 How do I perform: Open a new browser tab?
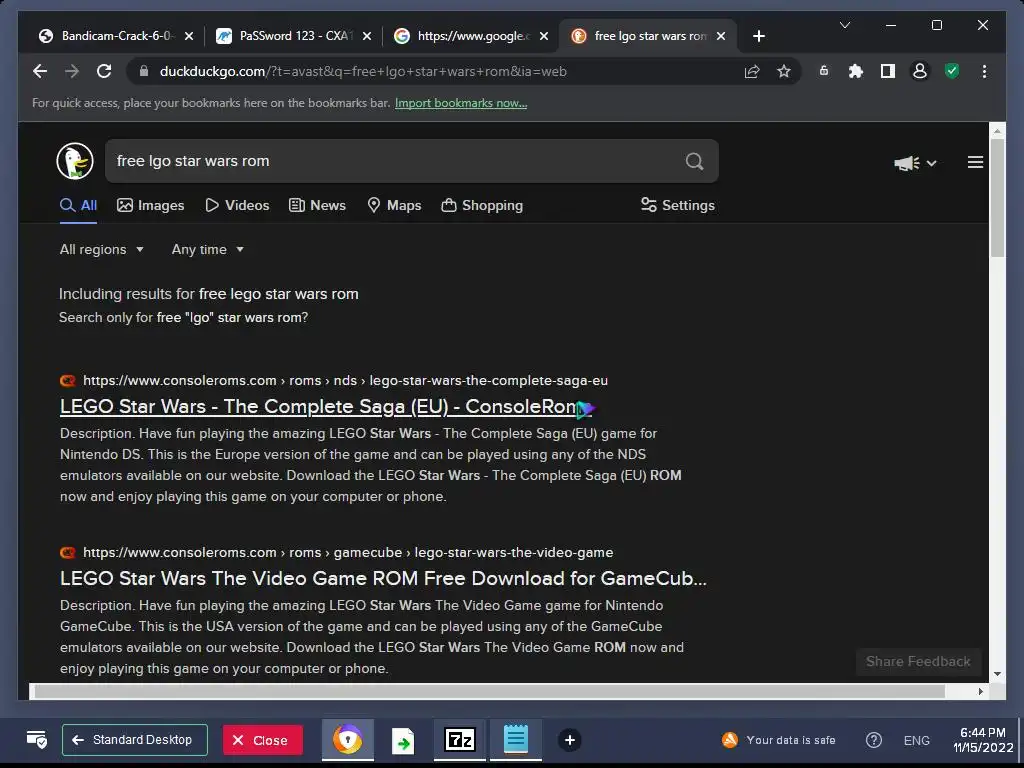point(758,36)
